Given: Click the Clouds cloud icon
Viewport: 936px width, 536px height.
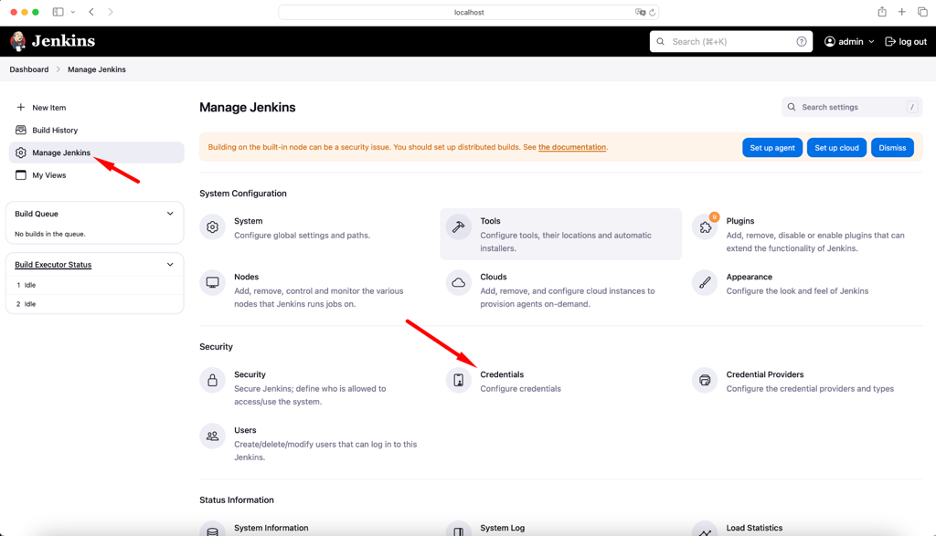Looking at the screenshot, I should coord(458,283).
